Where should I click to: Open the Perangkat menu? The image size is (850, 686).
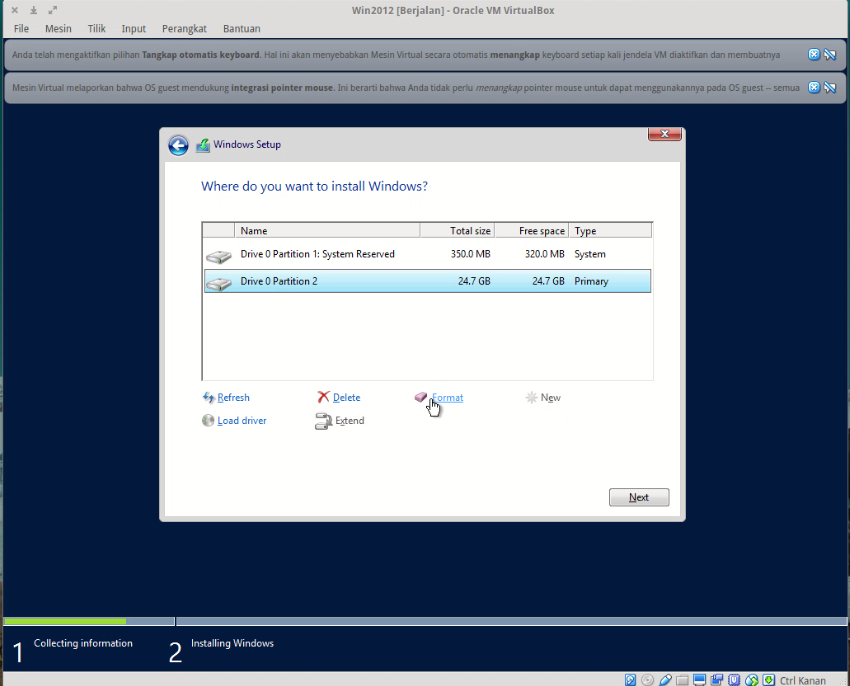(x=184, y=28)
